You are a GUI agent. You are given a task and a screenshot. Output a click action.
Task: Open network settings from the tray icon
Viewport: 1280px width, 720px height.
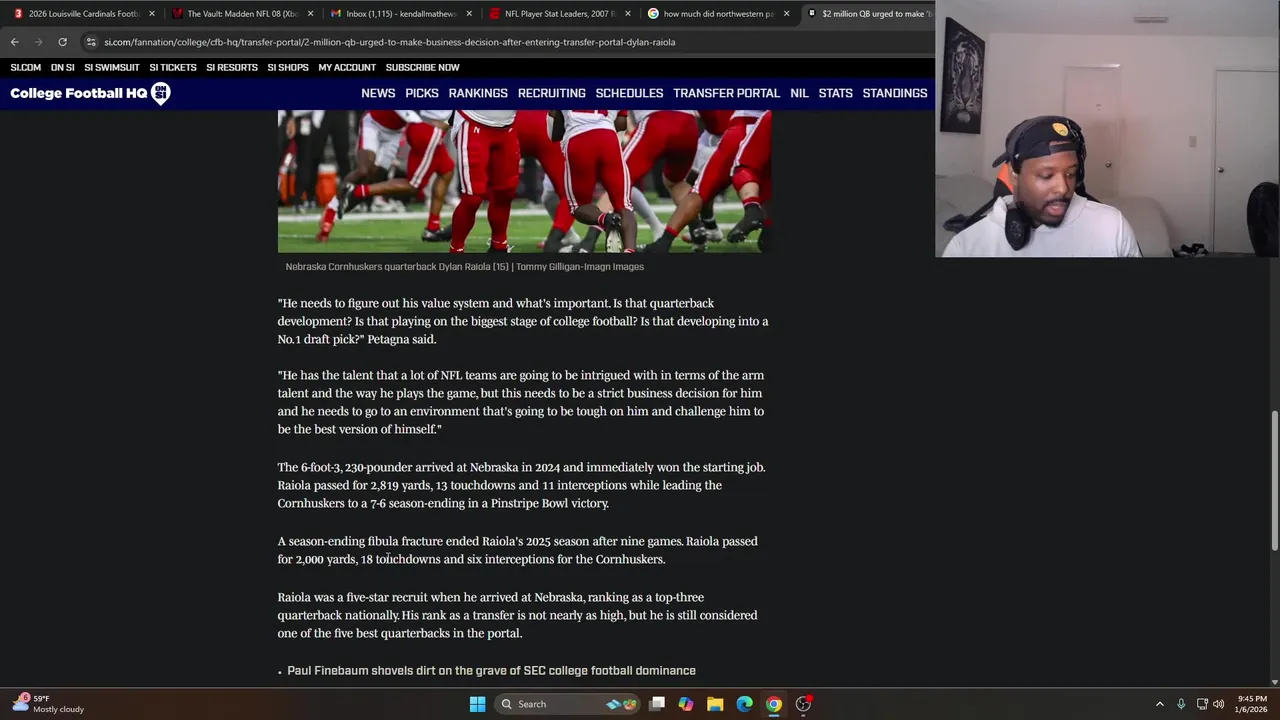click(x=1202, y=704)
